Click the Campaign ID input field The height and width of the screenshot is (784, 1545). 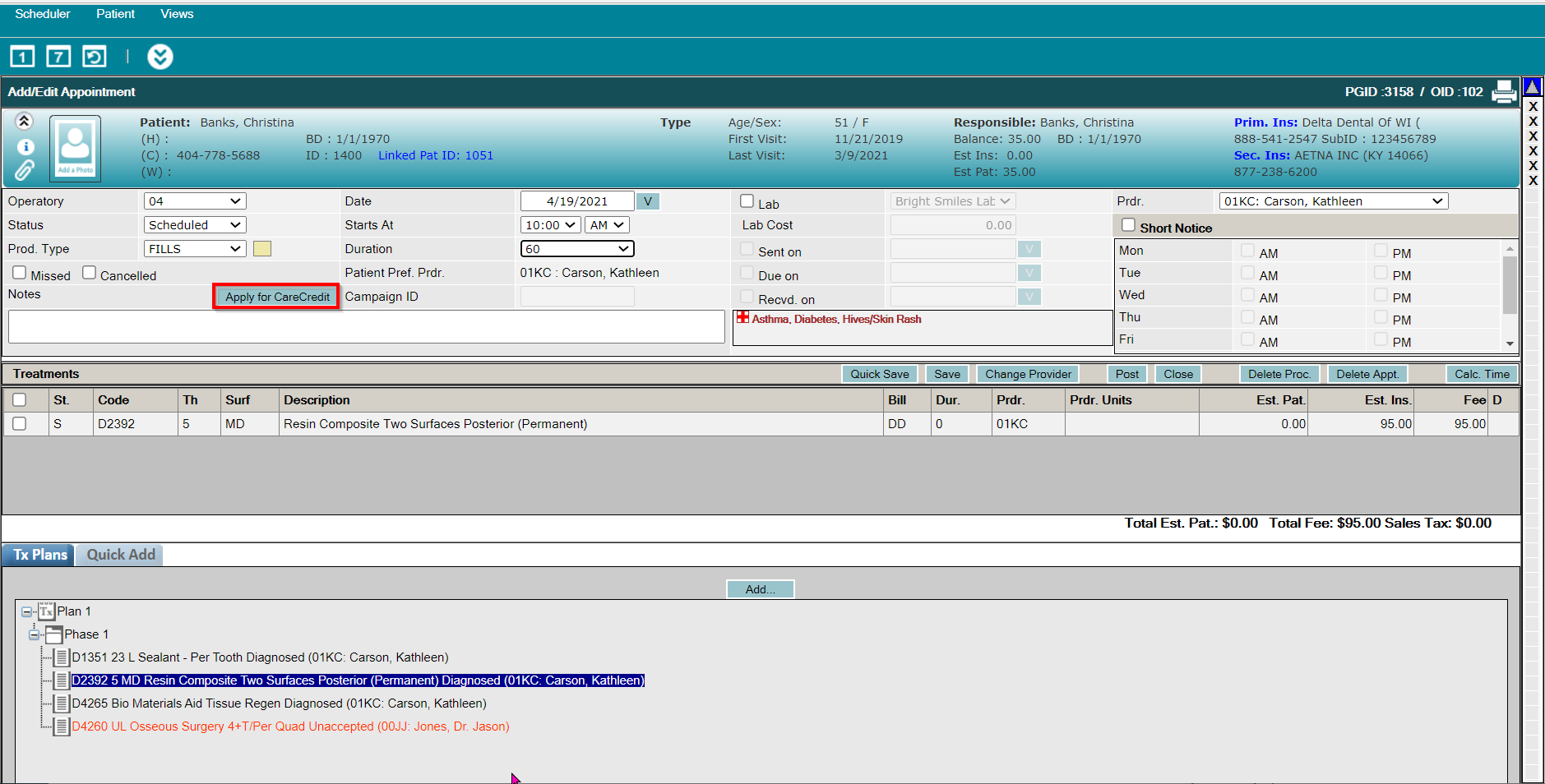pos(577,297)
